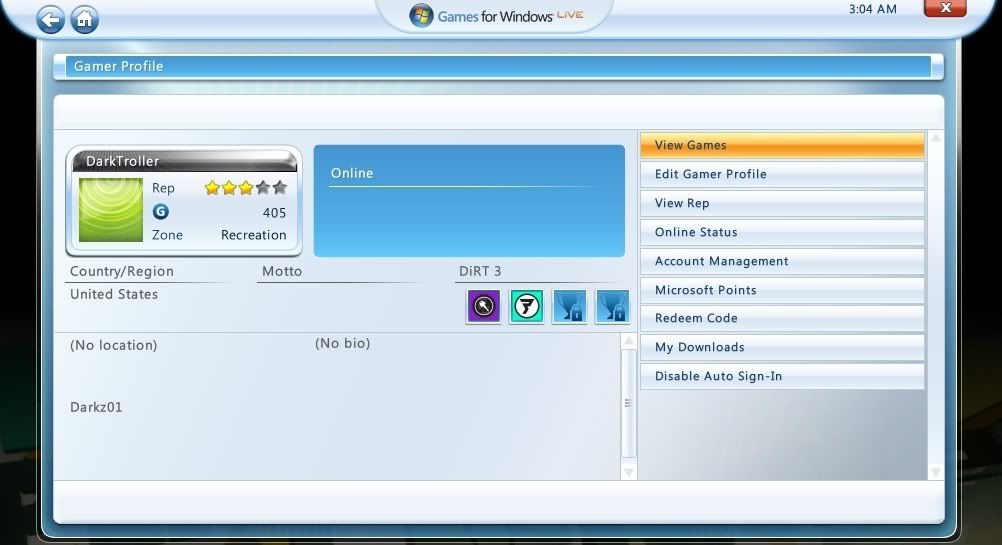1002x545 pixels.
Task: Select View Rep option
Action: coord(782,203)
